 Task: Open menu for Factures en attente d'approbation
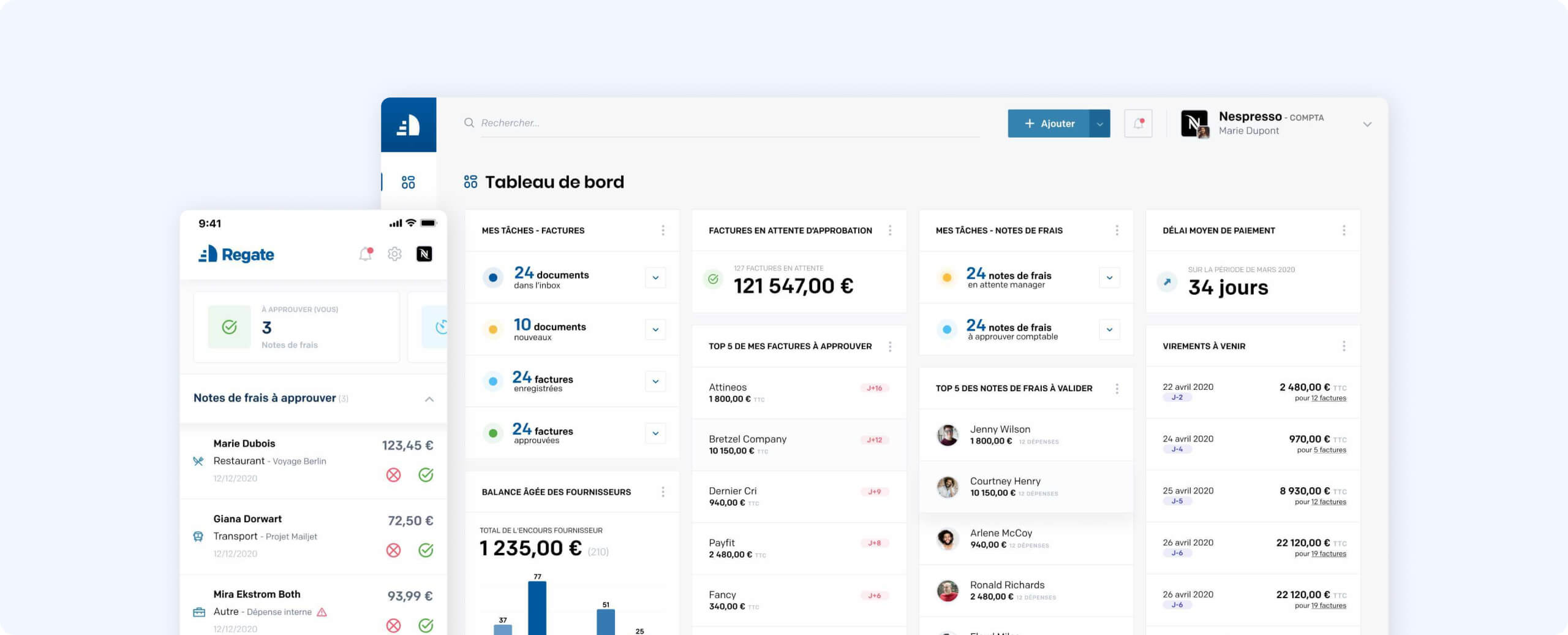890,230
